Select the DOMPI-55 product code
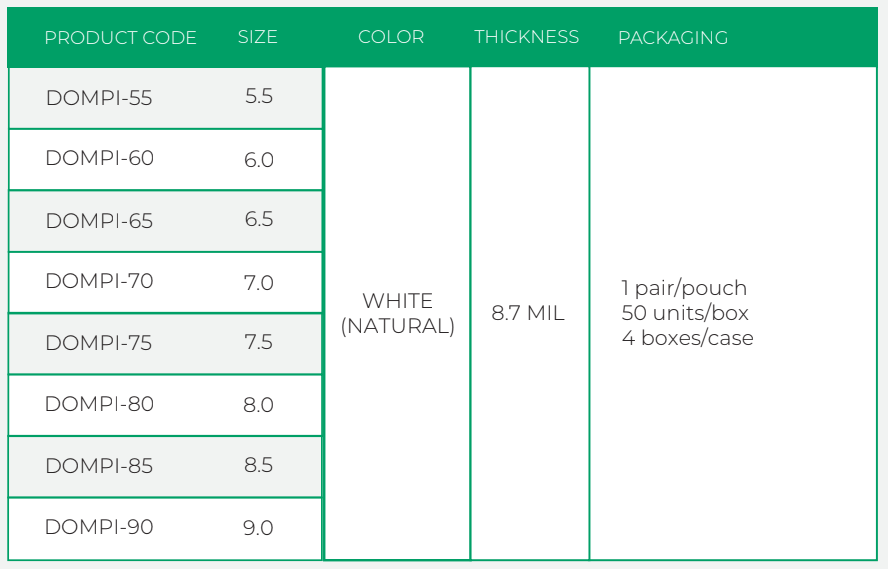This screenshot has width=888, height=569. [99, 98]
